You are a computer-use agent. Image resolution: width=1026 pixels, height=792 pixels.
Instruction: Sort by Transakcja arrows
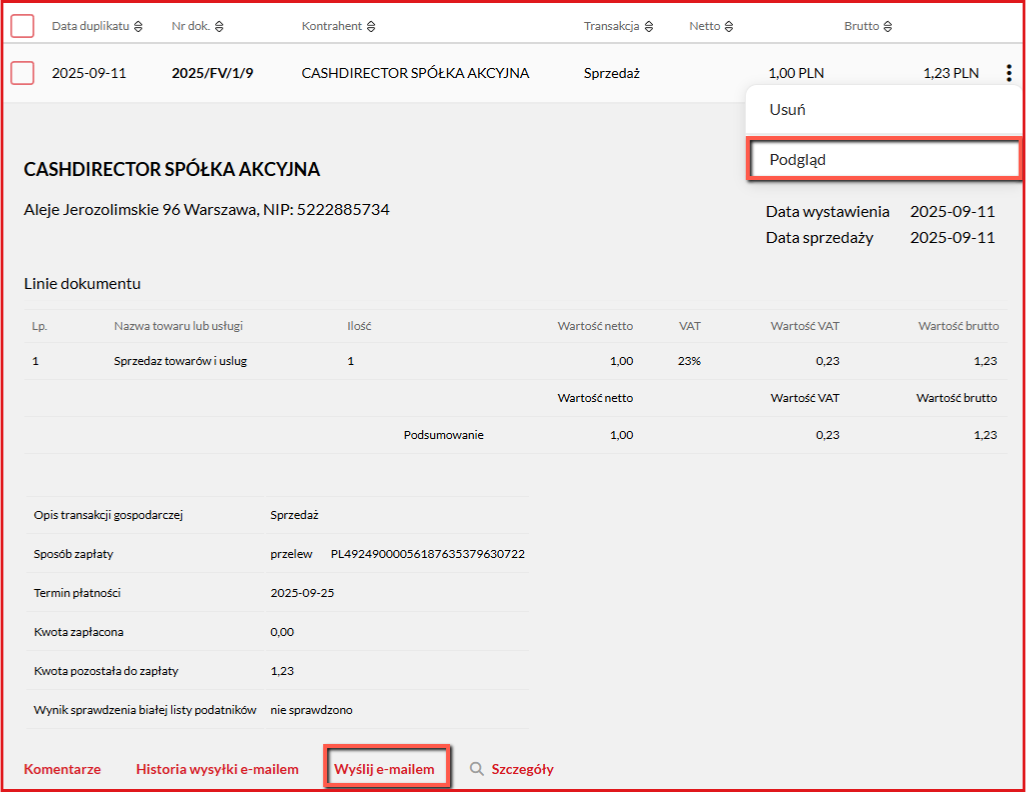tap(648, 26)
